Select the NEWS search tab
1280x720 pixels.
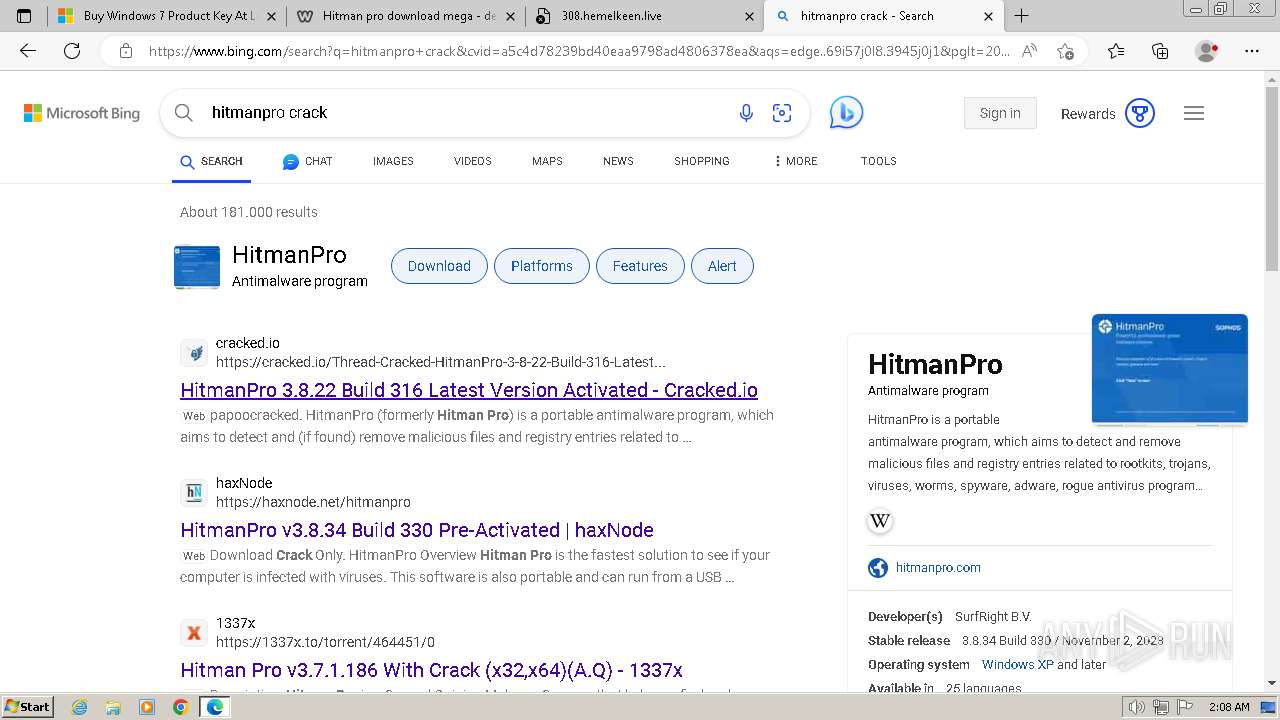coord(618,161)
